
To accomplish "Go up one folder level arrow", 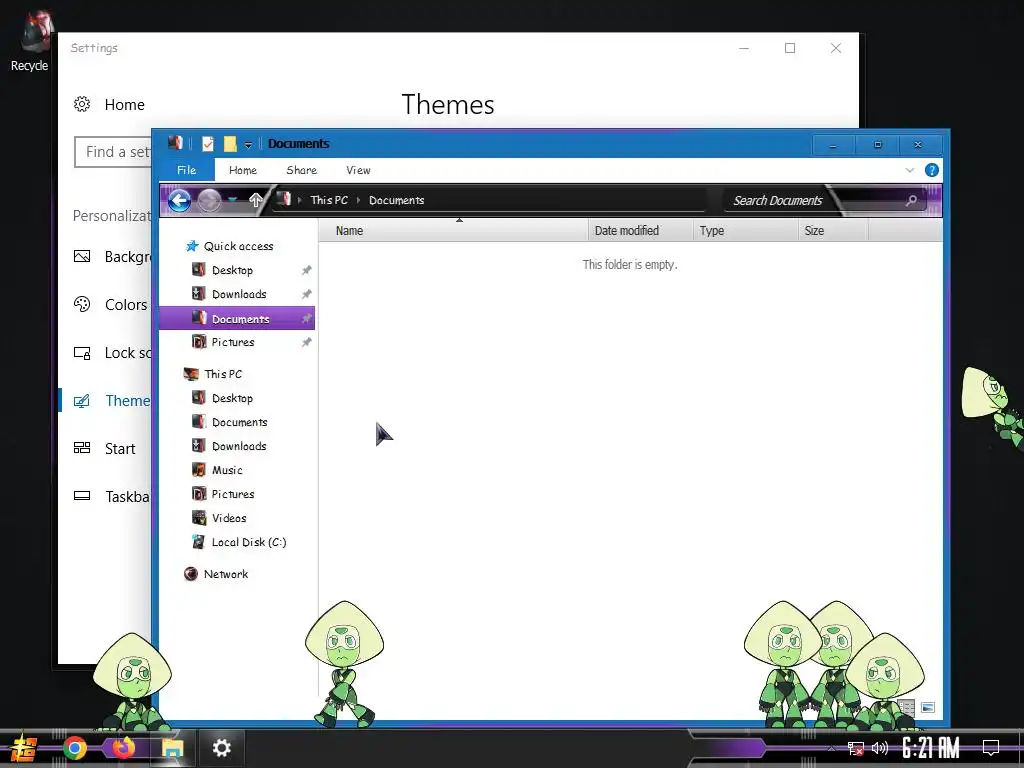I will [x=255, y=200].
